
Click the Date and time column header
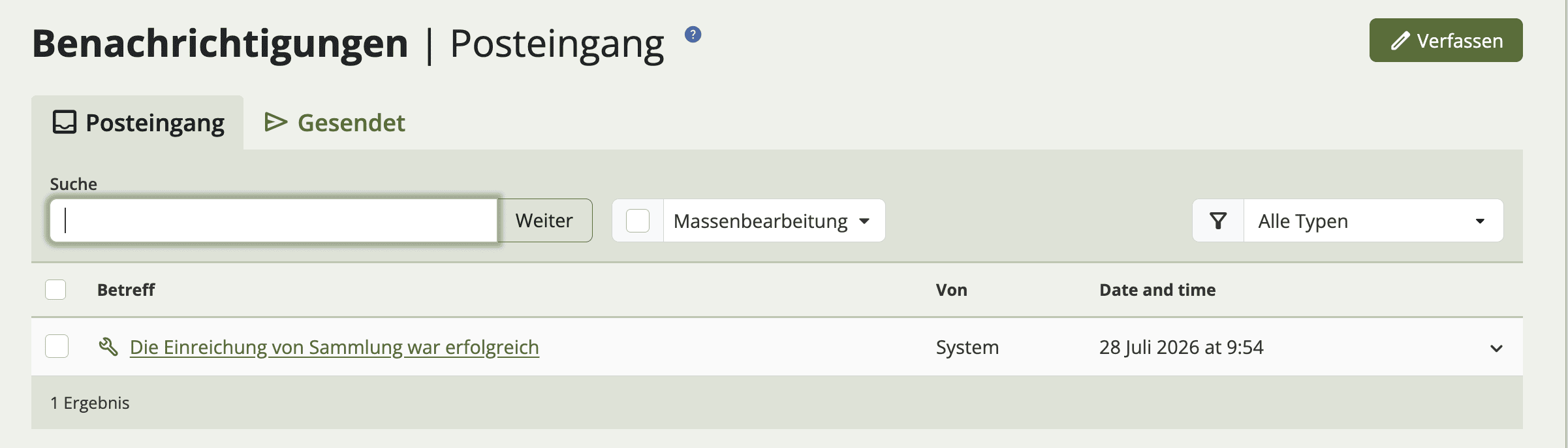pos(1157,290)
